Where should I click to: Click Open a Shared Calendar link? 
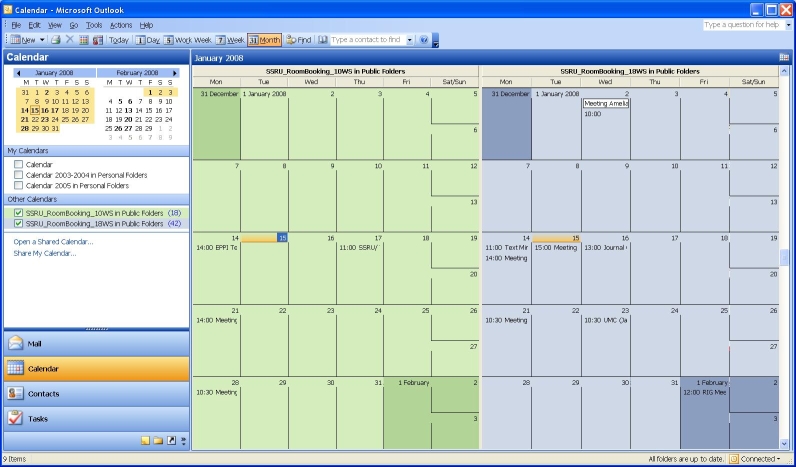[53, 242]
